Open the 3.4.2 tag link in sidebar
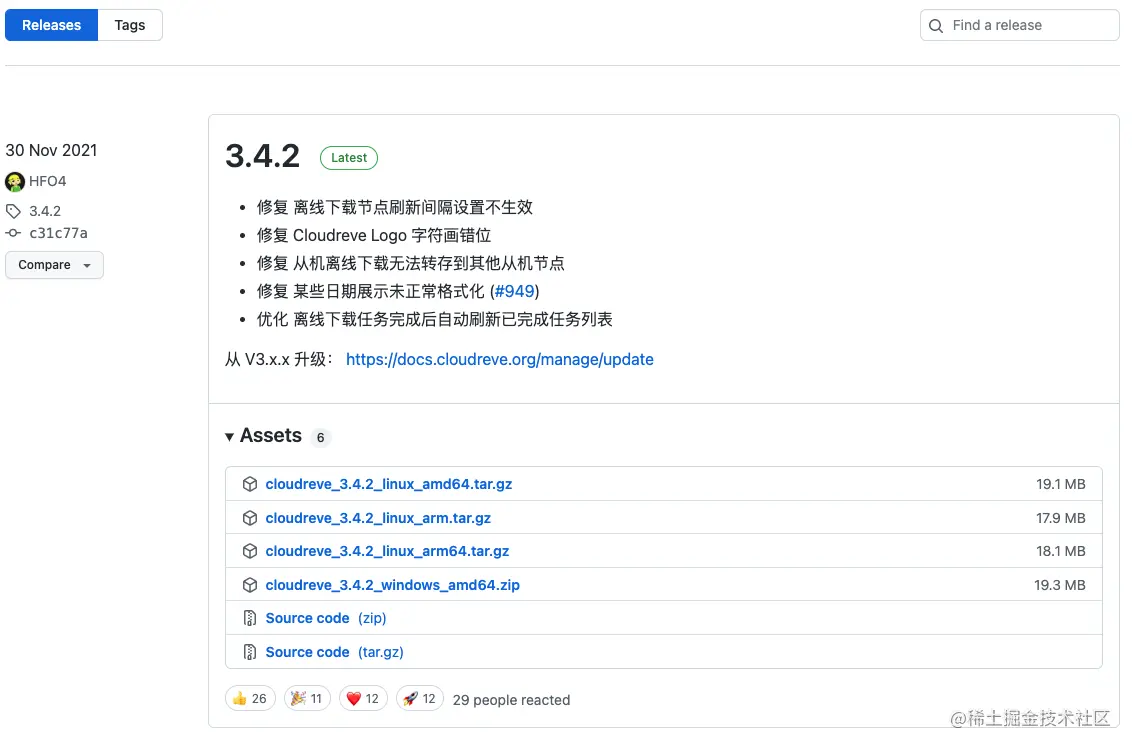1132x750 pixels. point(45,212)
